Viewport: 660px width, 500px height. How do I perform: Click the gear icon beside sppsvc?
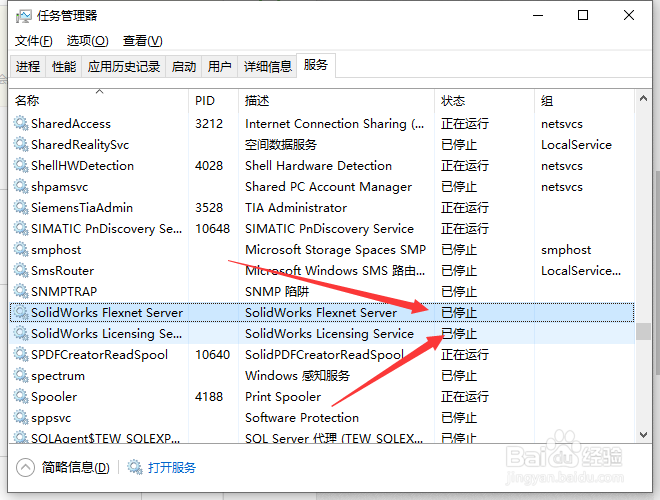click(x=21, y=418)
